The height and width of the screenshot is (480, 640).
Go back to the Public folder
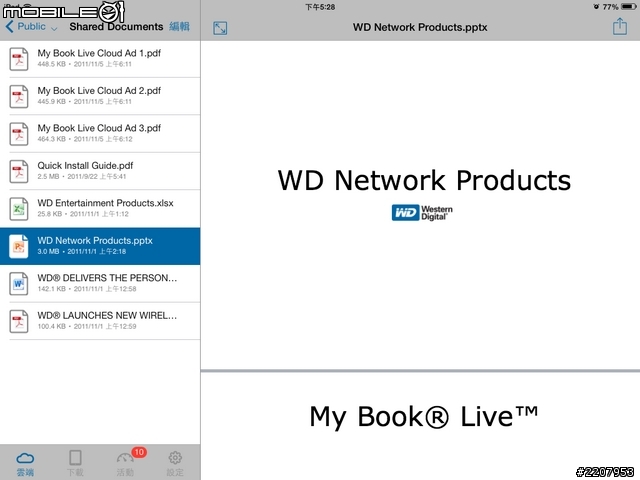(x=25, y=27)
